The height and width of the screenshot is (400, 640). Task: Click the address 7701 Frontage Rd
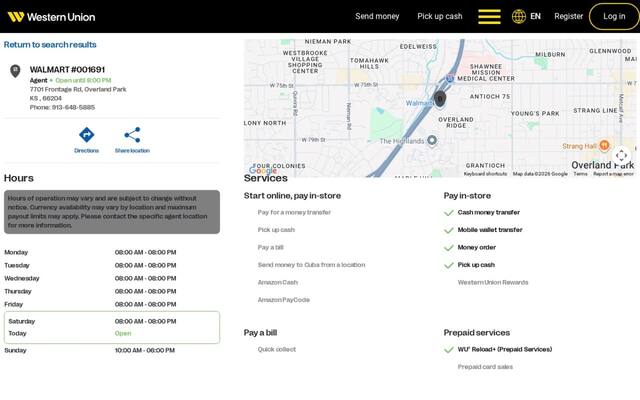coord(78,89)
